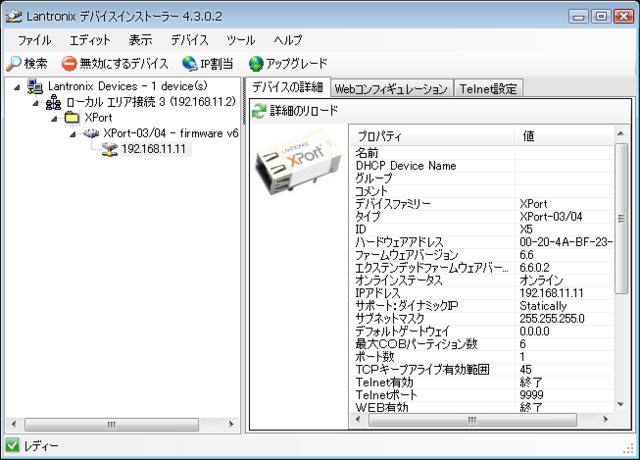Click the プロパティ column header
Image resolution: width=640 pixels, height=460 pixels.
432,136
